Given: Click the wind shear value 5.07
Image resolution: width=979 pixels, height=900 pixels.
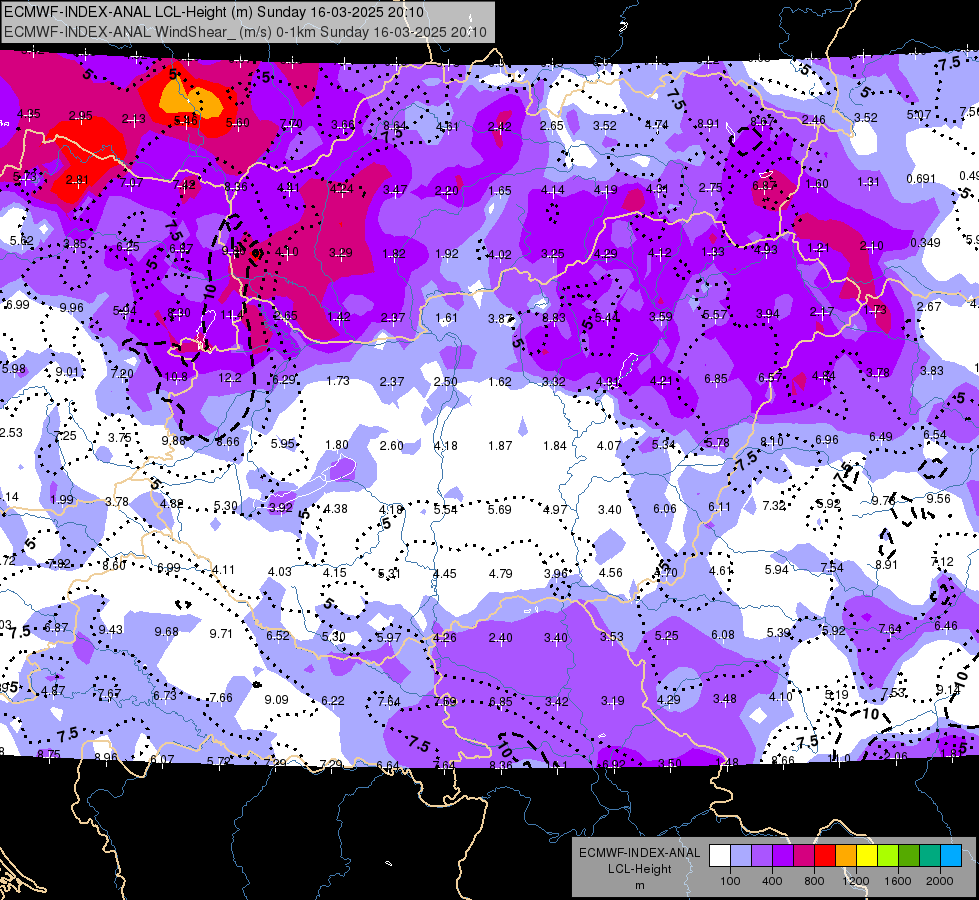Looking at the screenshot, I should pos(918,114).
